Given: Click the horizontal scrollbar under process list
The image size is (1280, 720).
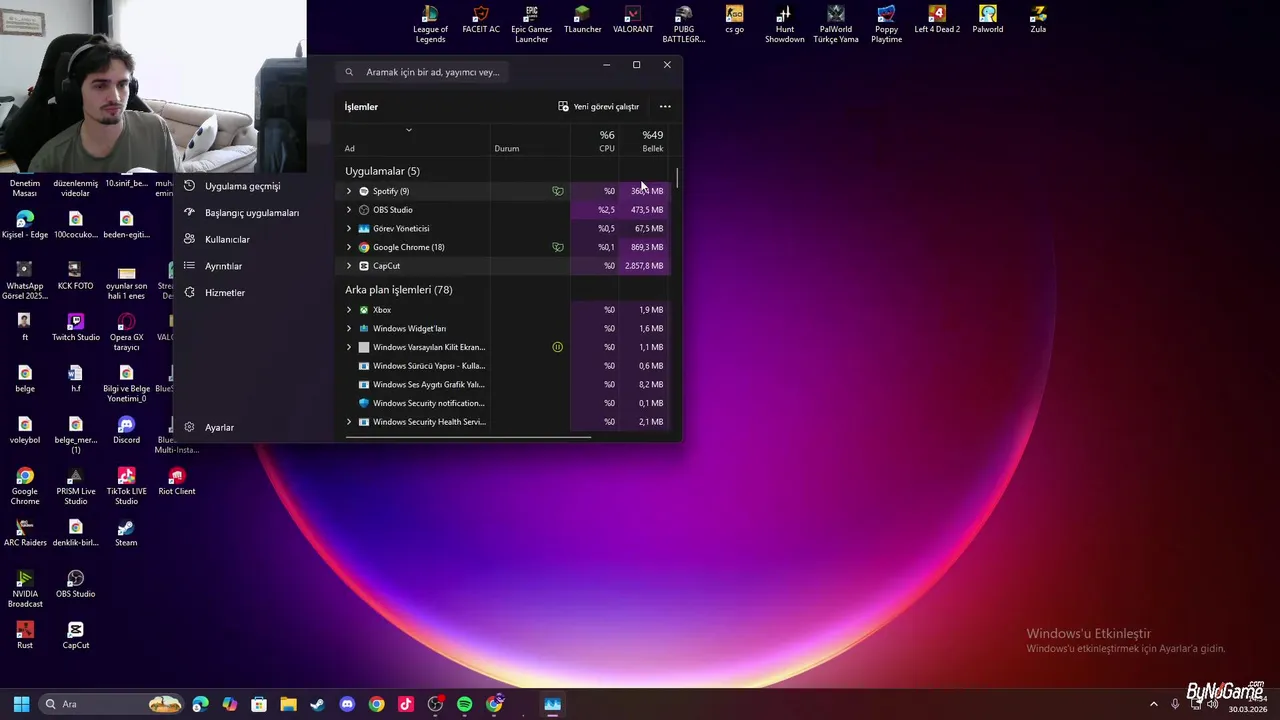Looking at the screenshot, I should click(x=470, y=436).
